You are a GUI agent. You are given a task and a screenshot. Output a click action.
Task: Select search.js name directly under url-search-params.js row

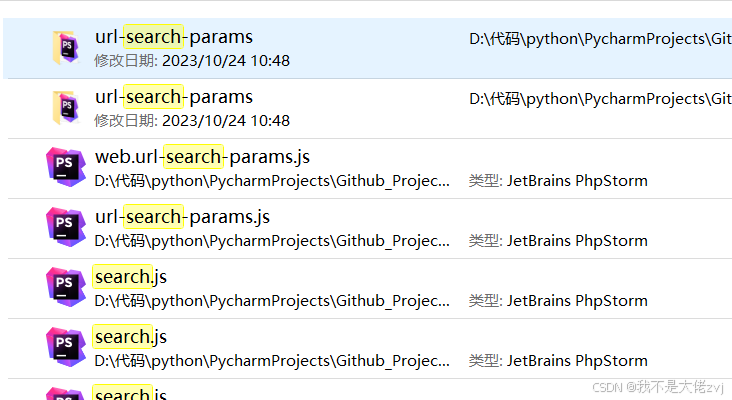pyautogui.click(x=130, y=277)
